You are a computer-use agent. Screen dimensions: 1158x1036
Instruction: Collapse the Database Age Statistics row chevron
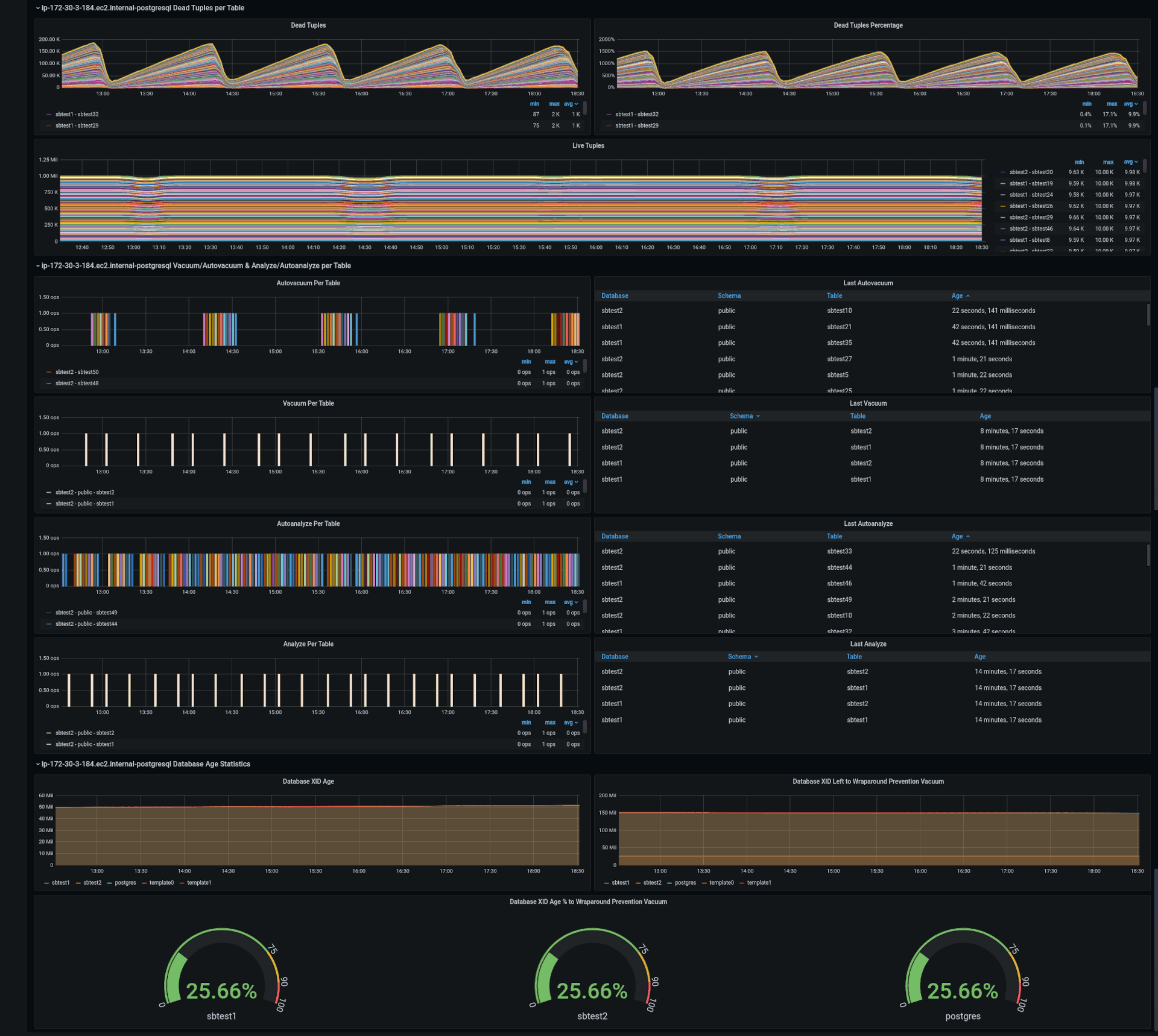tap(37, 764)
